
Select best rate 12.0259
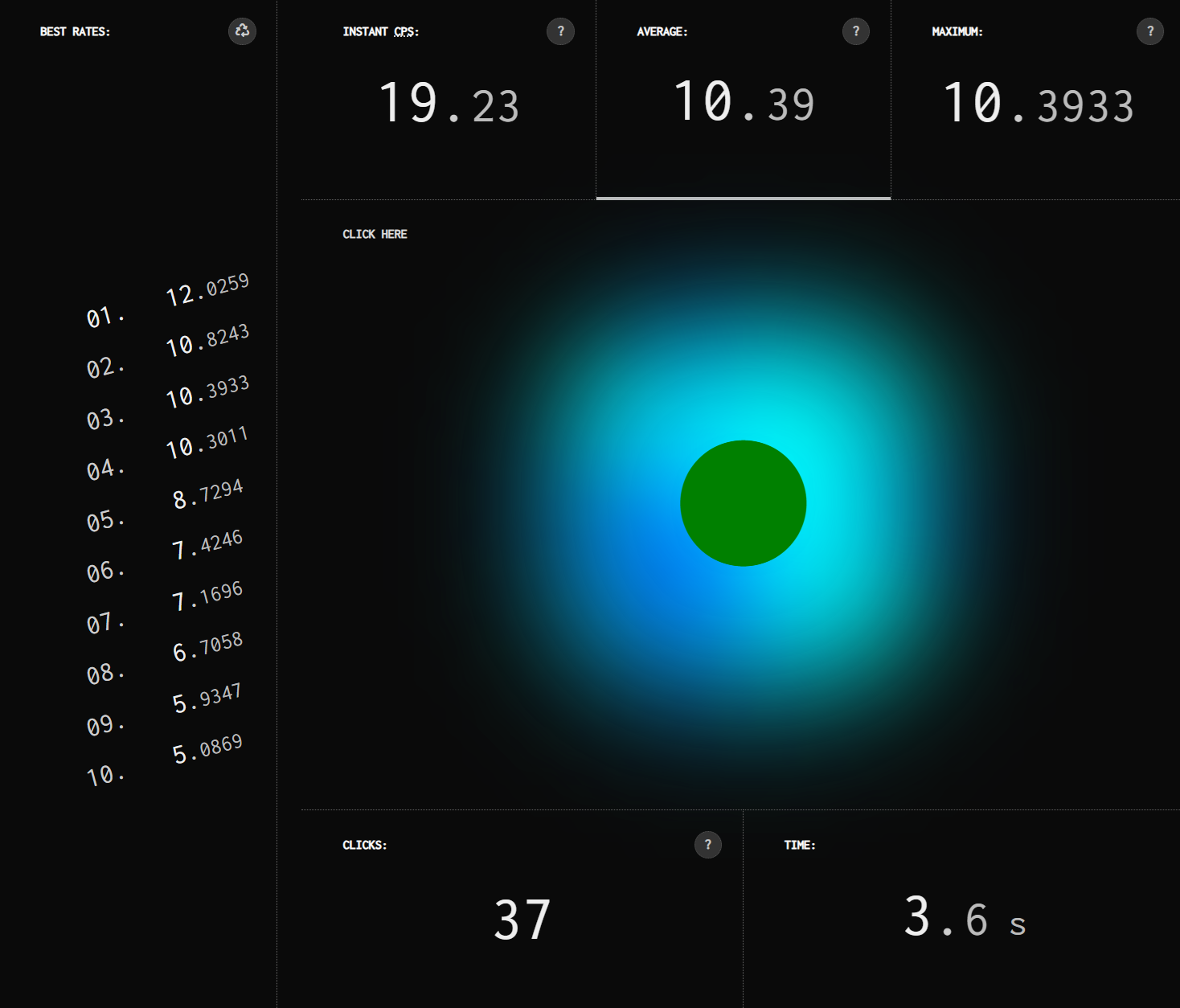pos(207,289)
